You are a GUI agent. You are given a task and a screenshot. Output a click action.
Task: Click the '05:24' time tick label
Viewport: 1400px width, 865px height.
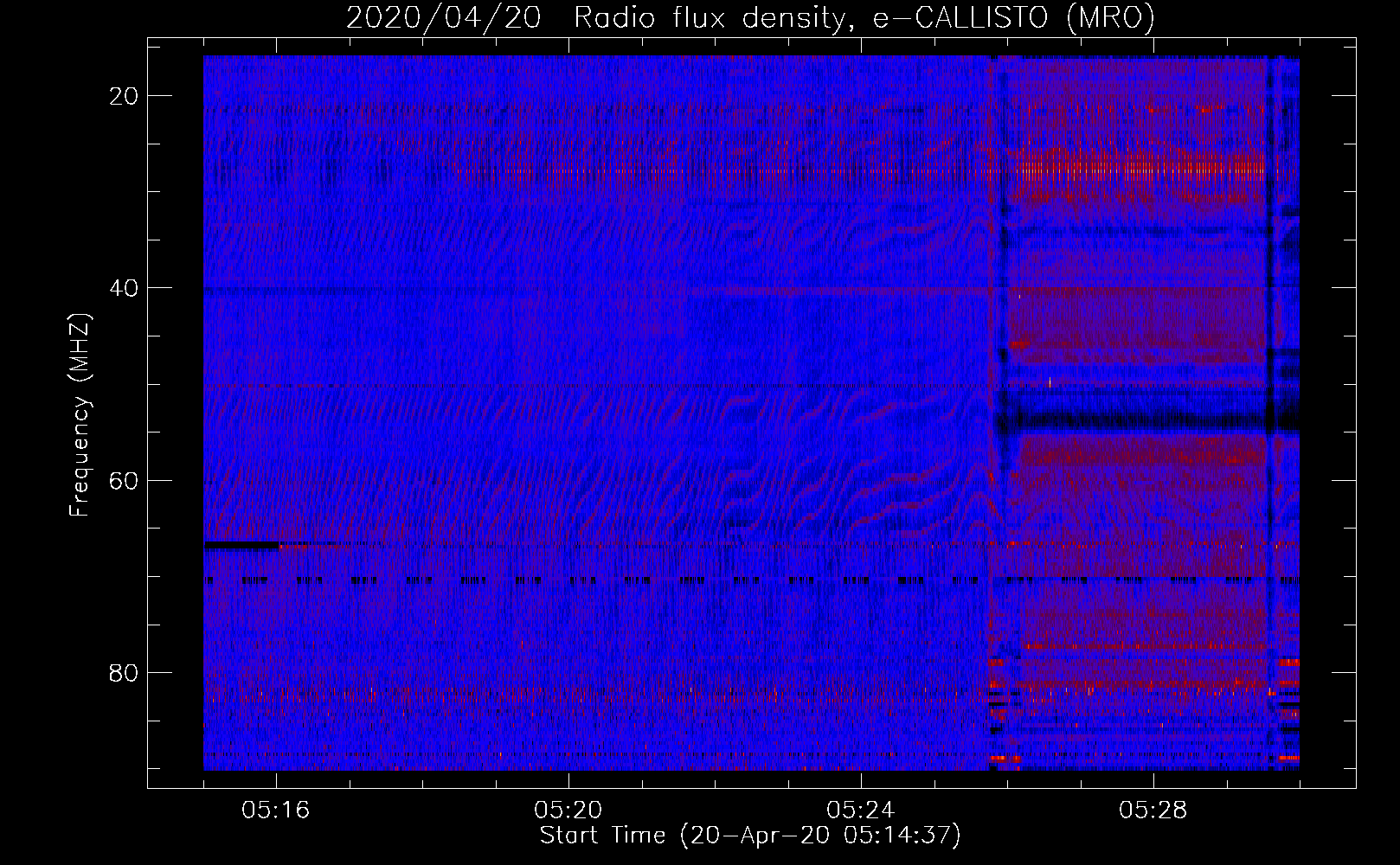[861, 811]
